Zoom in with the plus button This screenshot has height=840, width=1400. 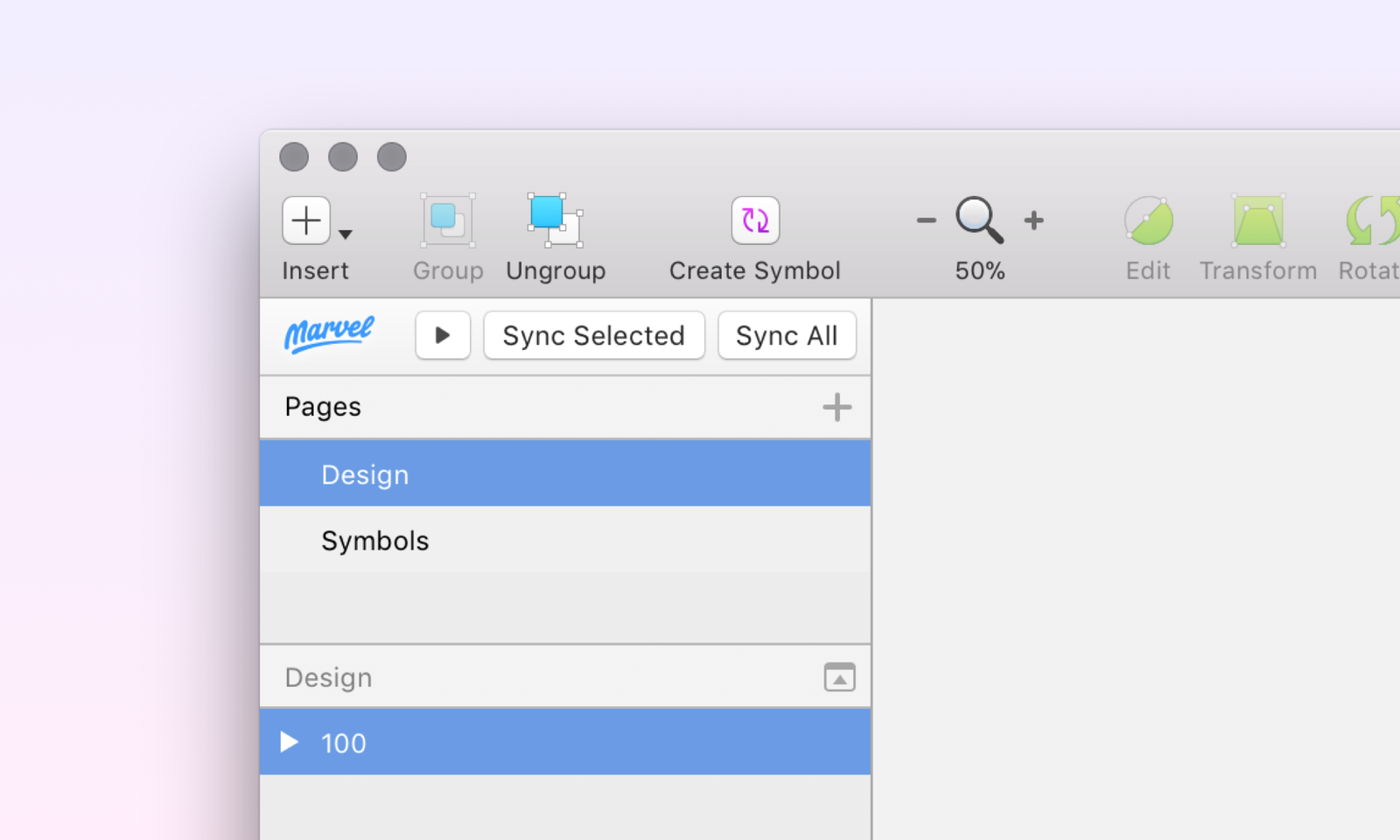point(1033,220)
